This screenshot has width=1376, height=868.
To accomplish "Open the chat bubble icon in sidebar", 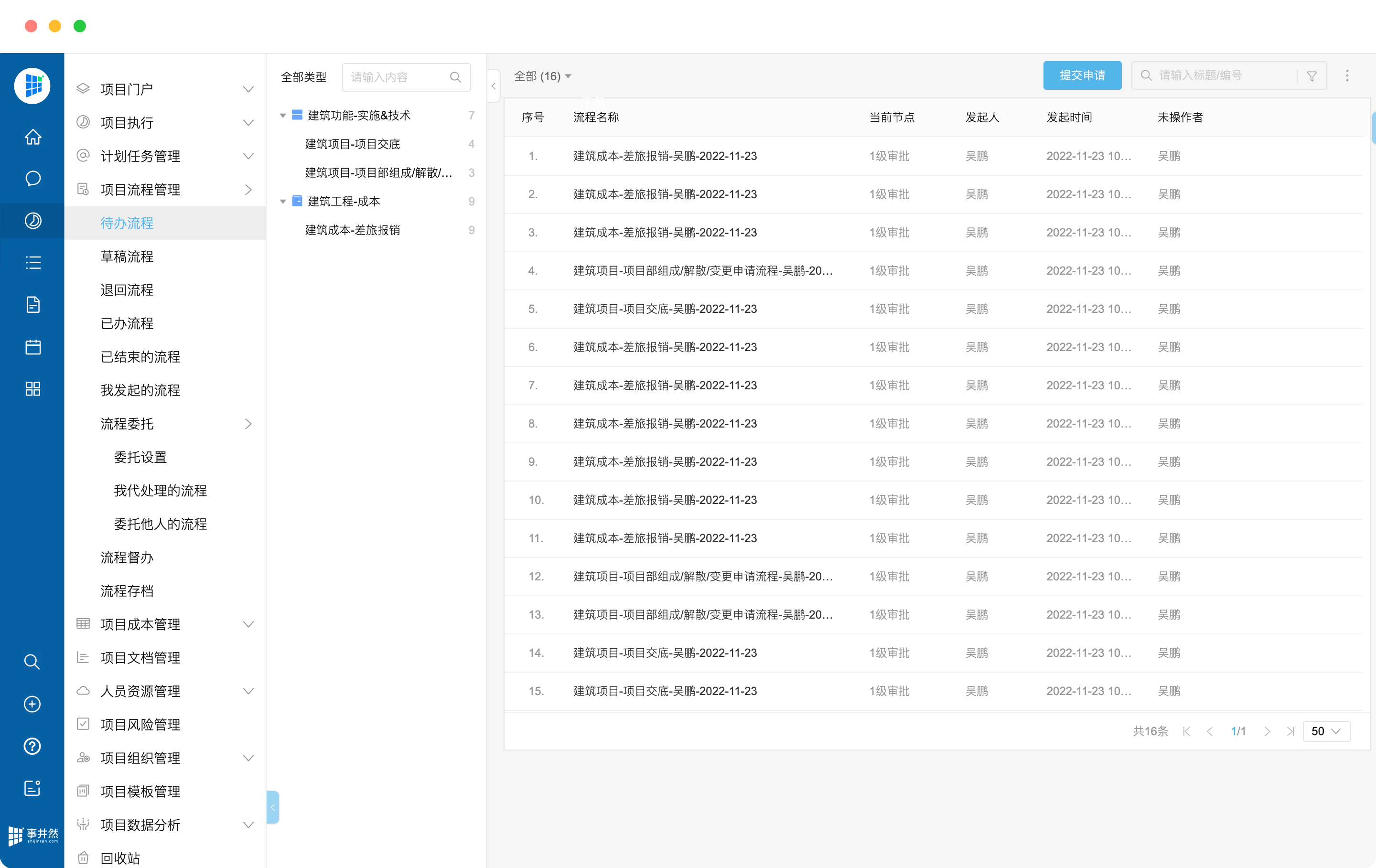I will coord(32,179).
